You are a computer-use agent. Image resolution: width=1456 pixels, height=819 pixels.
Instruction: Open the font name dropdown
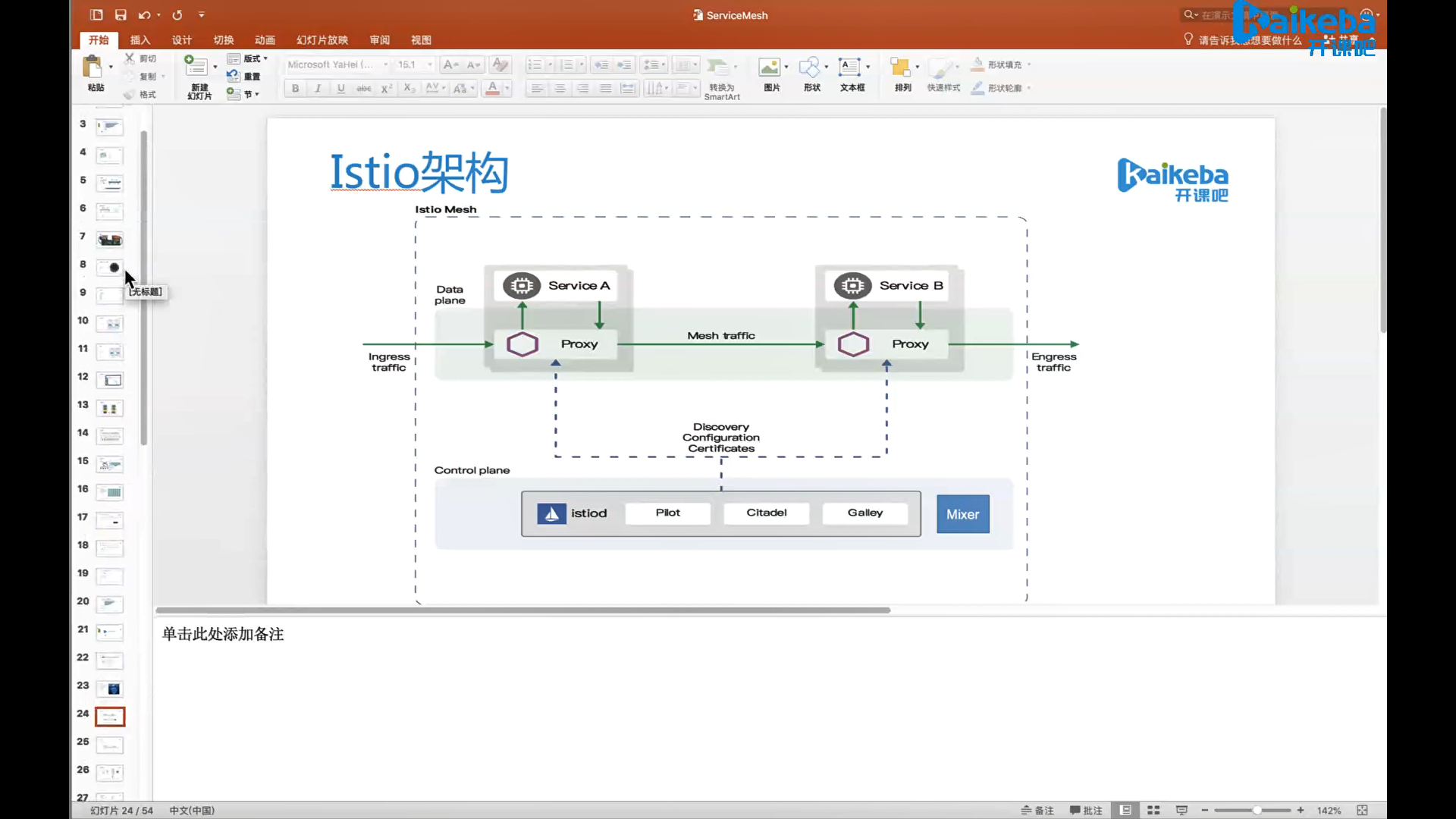(x=386, y=64)
